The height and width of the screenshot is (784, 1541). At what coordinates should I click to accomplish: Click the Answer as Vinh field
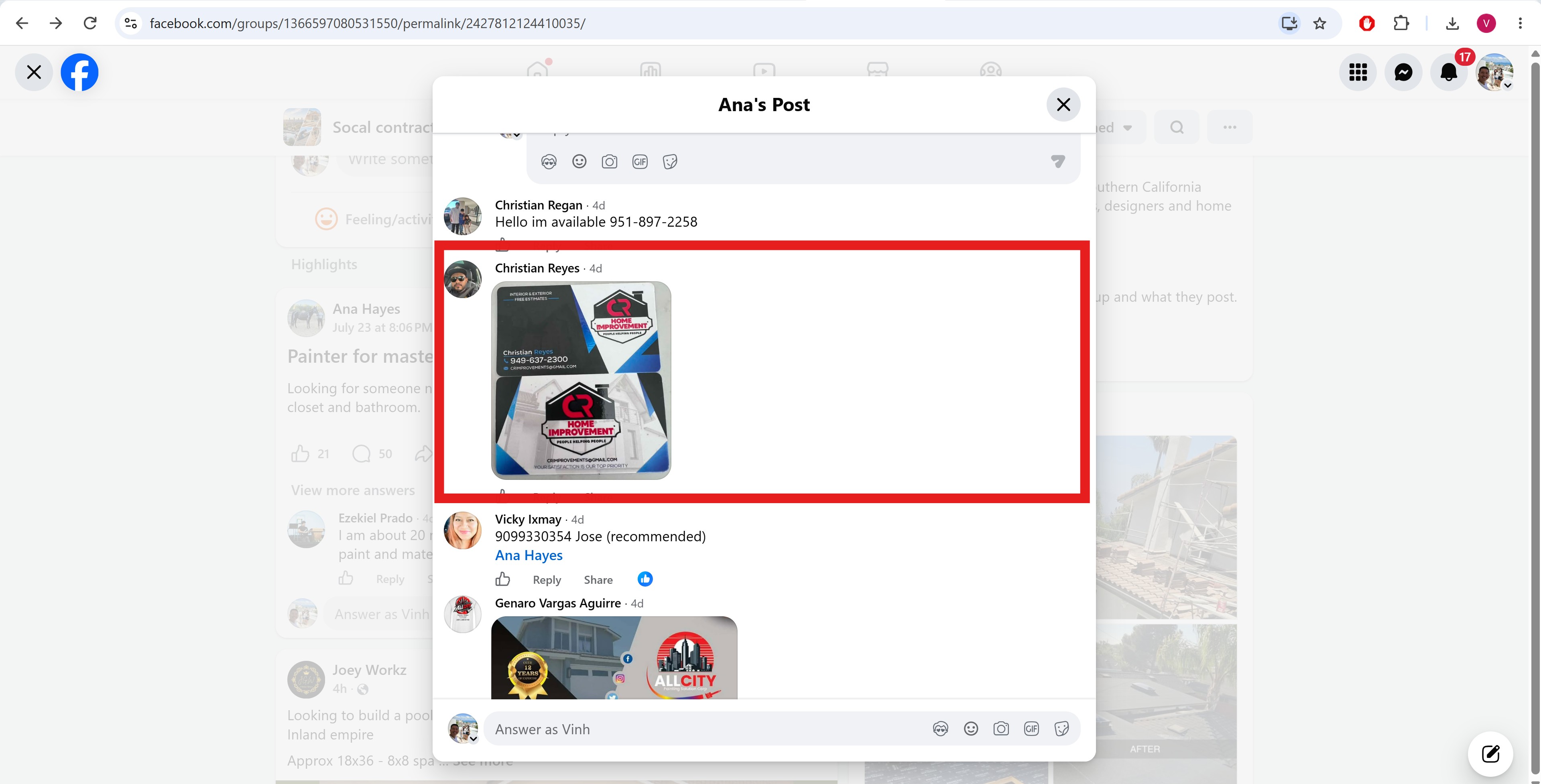706,729
